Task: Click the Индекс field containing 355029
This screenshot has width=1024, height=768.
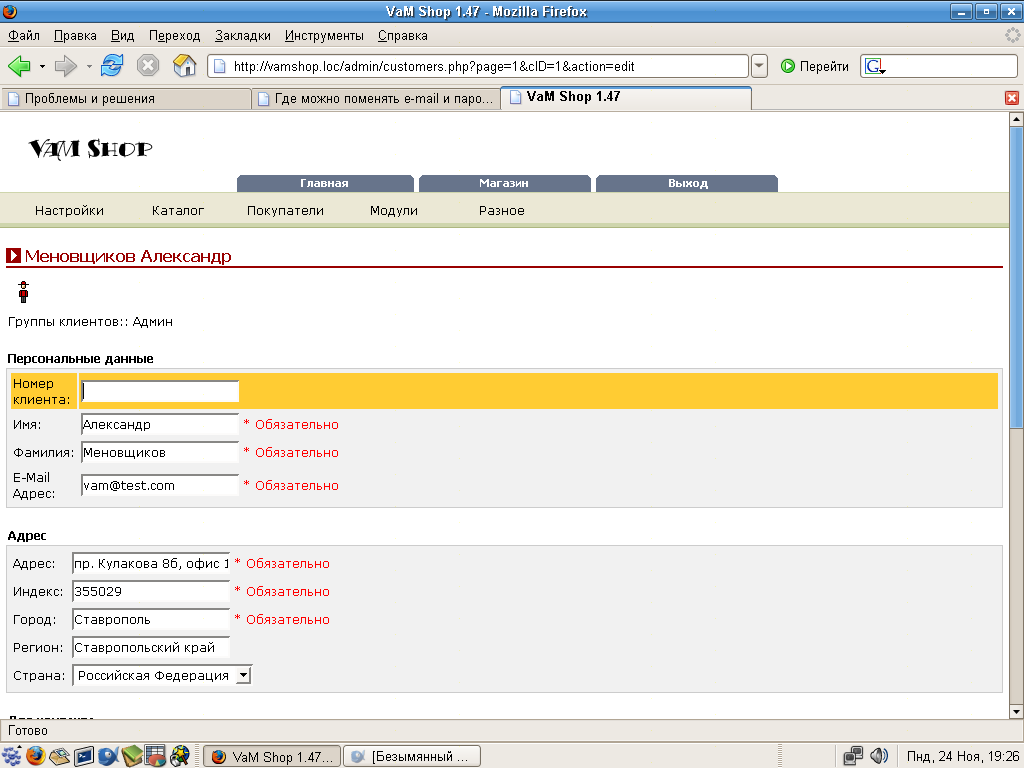Action: (x=151, y=592)
